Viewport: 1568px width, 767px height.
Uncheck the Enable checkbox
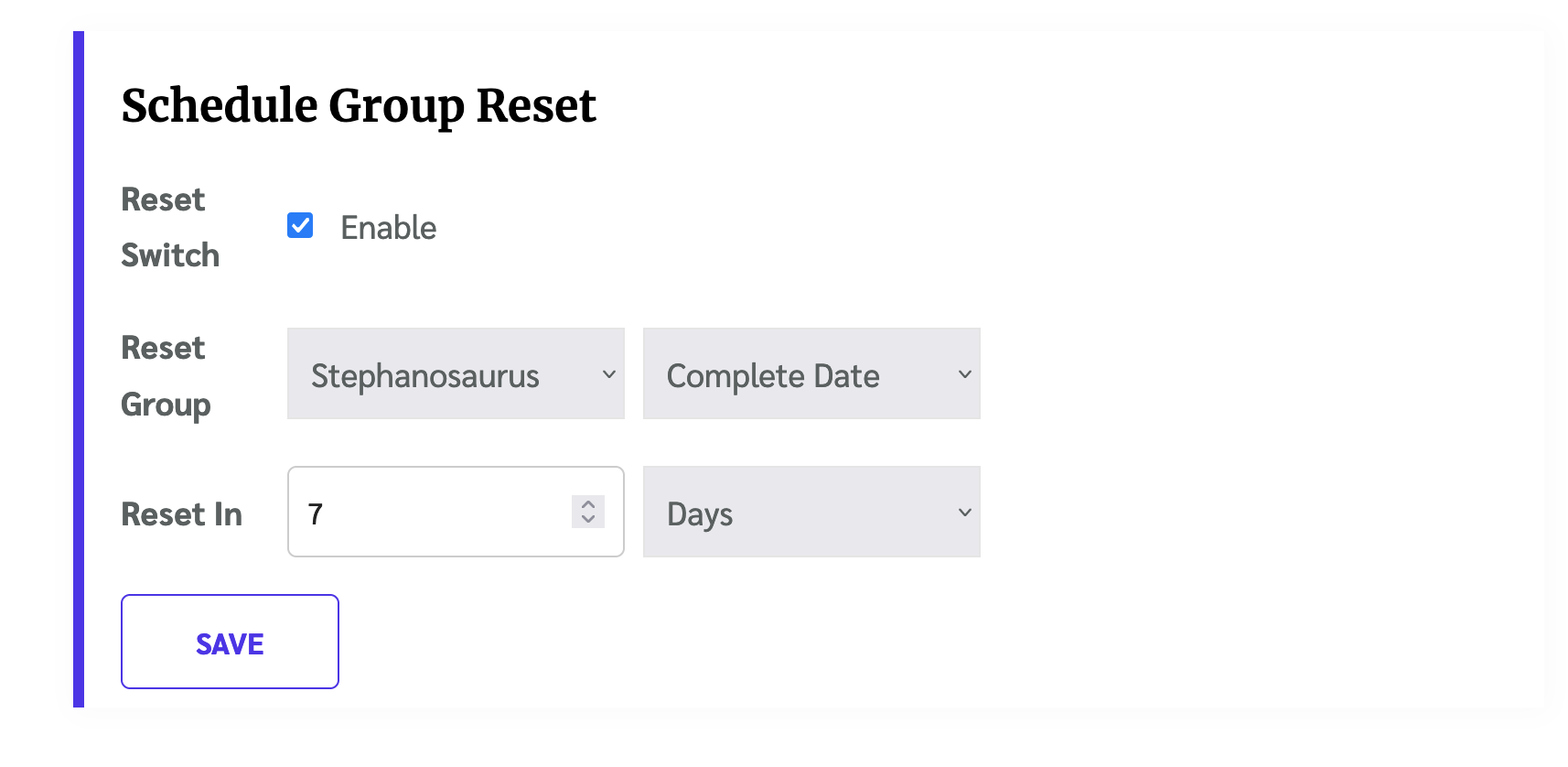300,225
